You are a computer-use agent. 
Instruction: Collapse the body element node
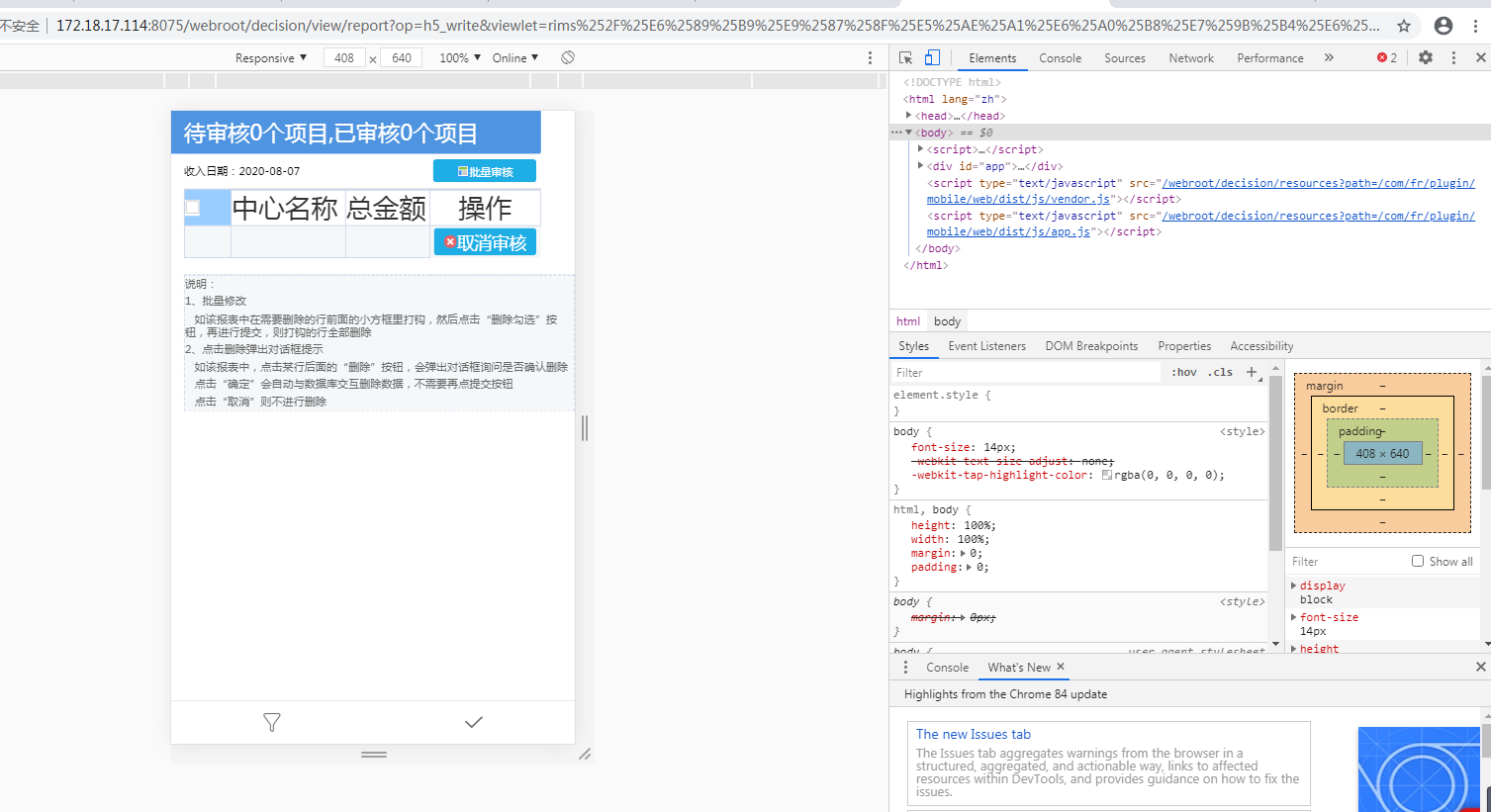909,133
